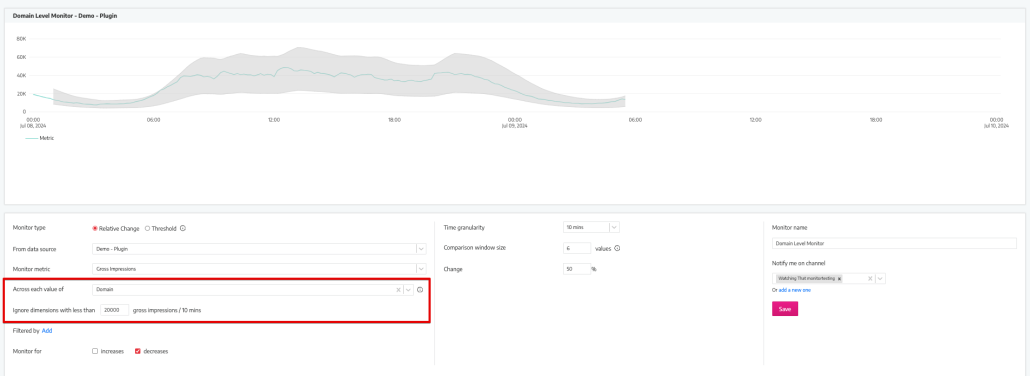The image size is (1030, 376).
Task: Click the Save button
Action: point(785,309)
